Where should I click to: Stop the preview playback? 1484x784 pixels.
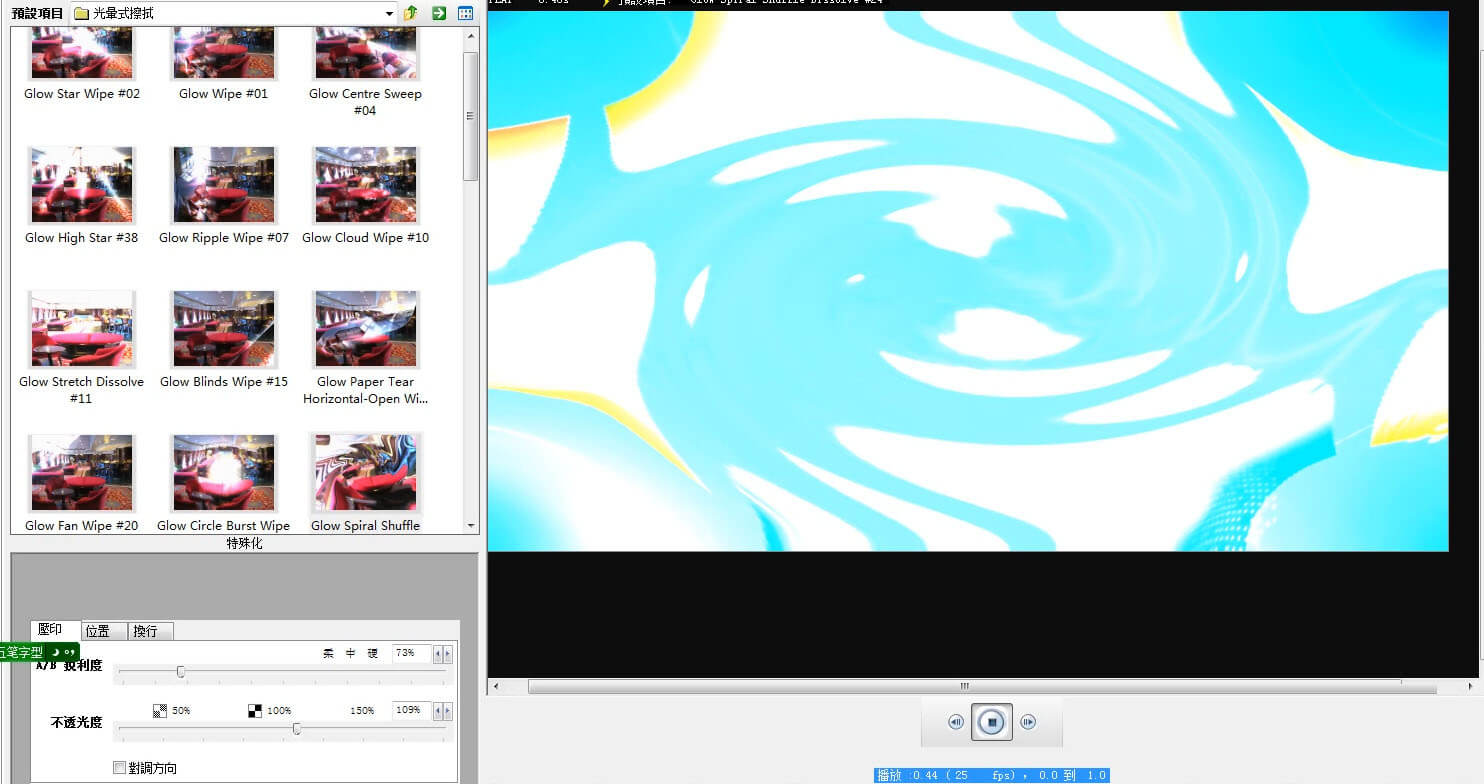click(992, 722)
